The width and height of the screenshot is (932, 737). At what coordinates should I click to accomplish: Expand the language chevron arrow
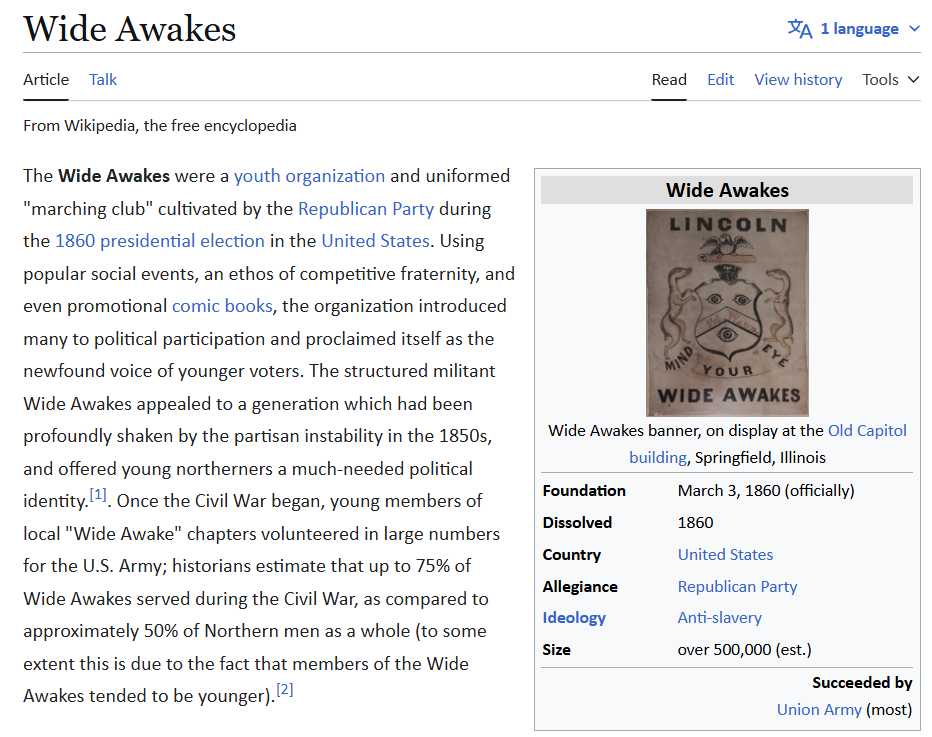(914, 29)
